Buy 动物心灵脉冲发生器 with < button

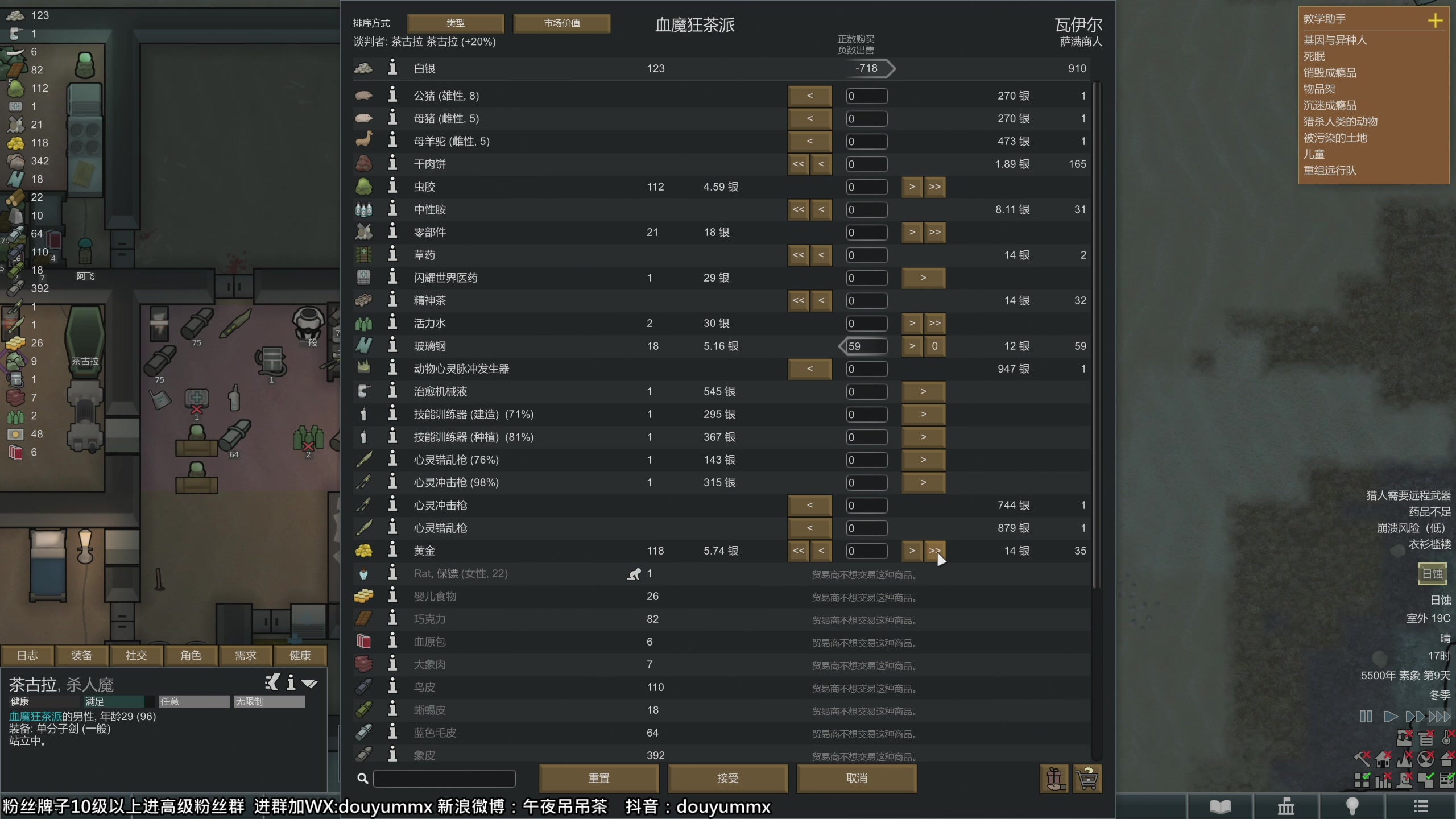[810, 369]
